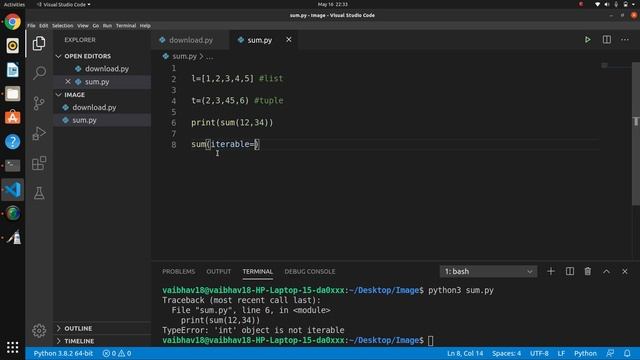Open editor More Actions ellipsis menu

click(625, 40)
